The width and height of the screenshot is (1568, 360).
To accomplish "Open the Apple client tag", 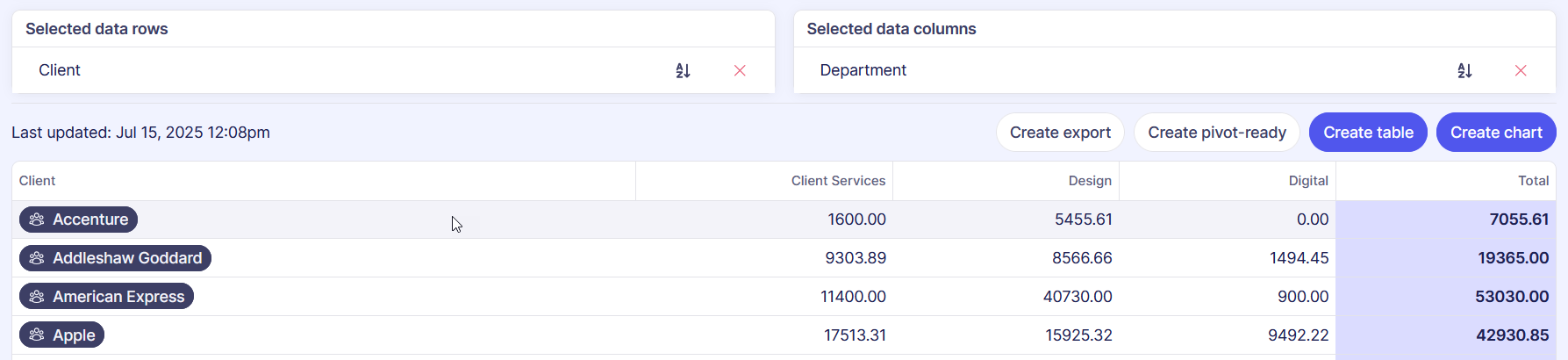I will coord(62,335).
